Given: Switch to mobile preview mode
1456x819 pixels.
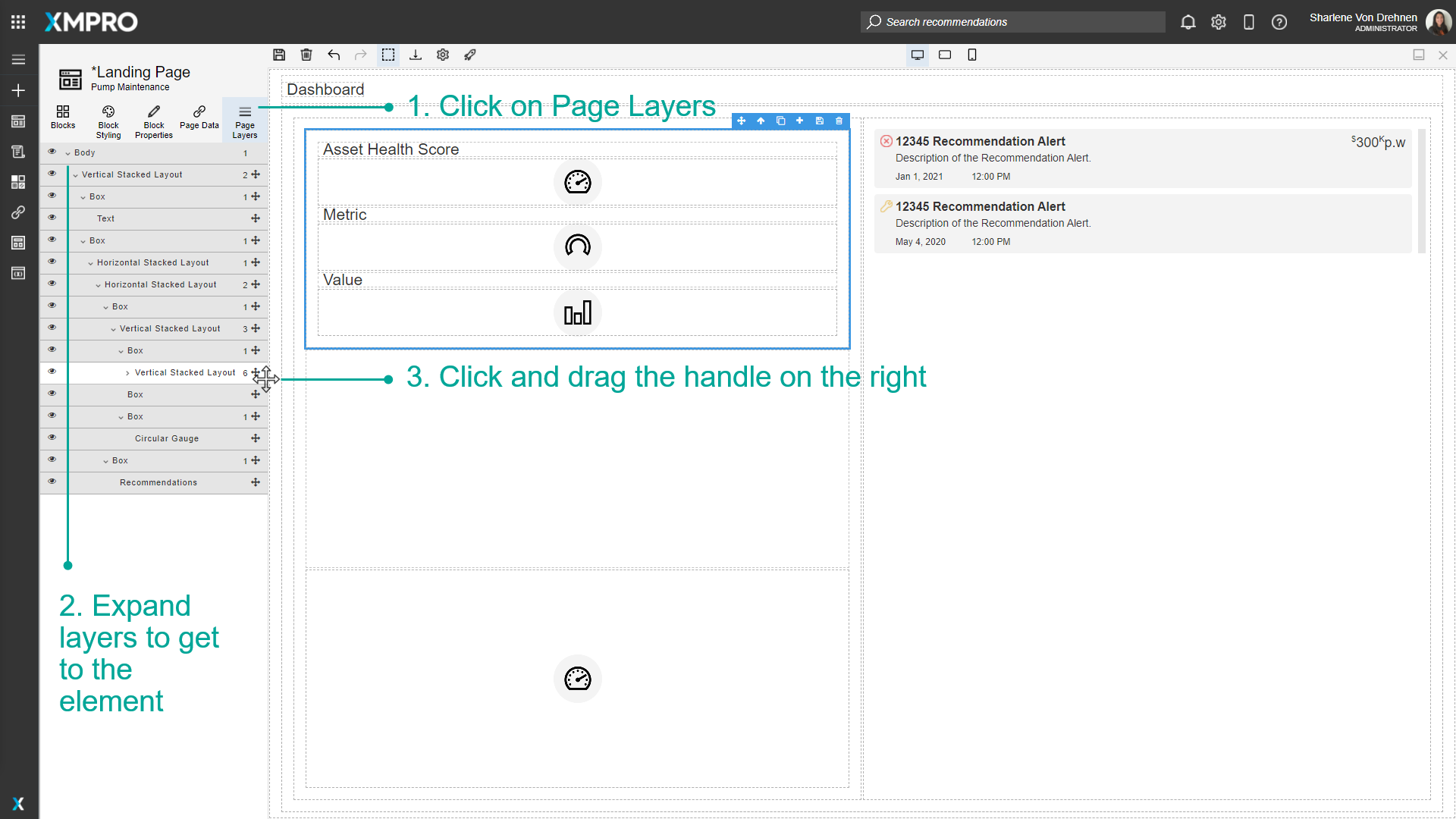Looking at the screenshot, I should click(x=972, y=55).
